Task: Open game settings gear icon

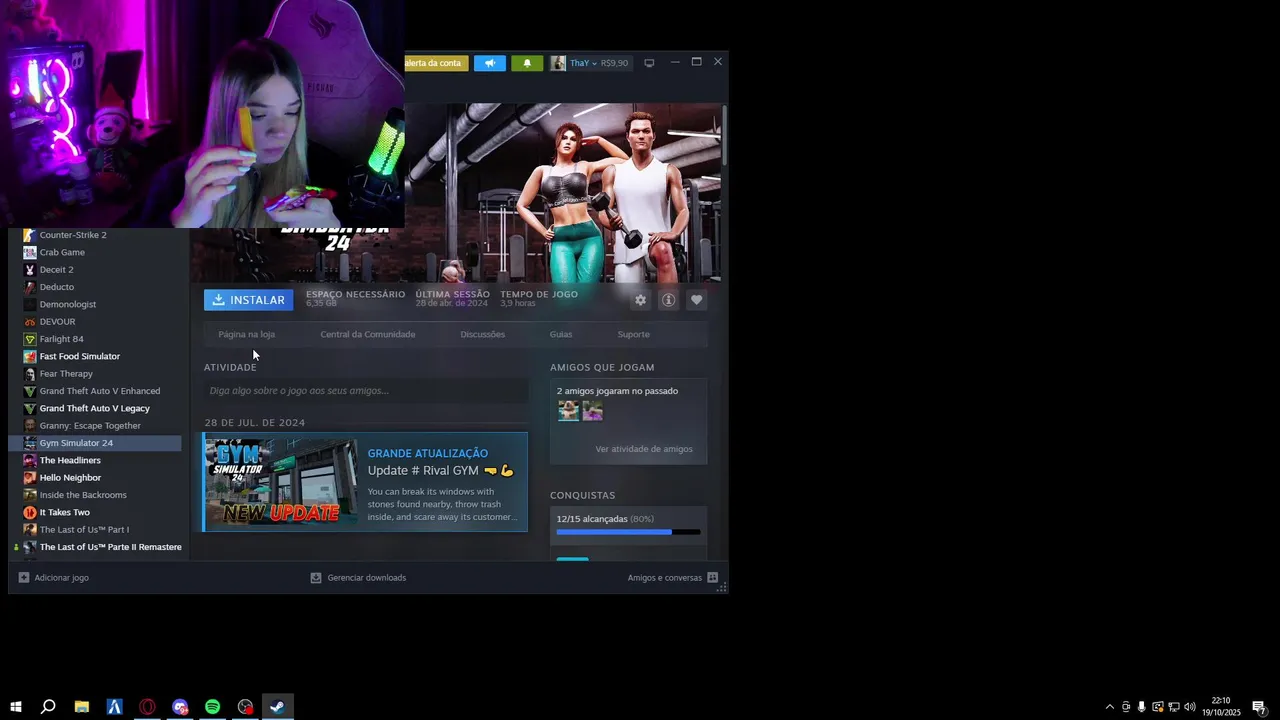Action: (x=640, y=300)
